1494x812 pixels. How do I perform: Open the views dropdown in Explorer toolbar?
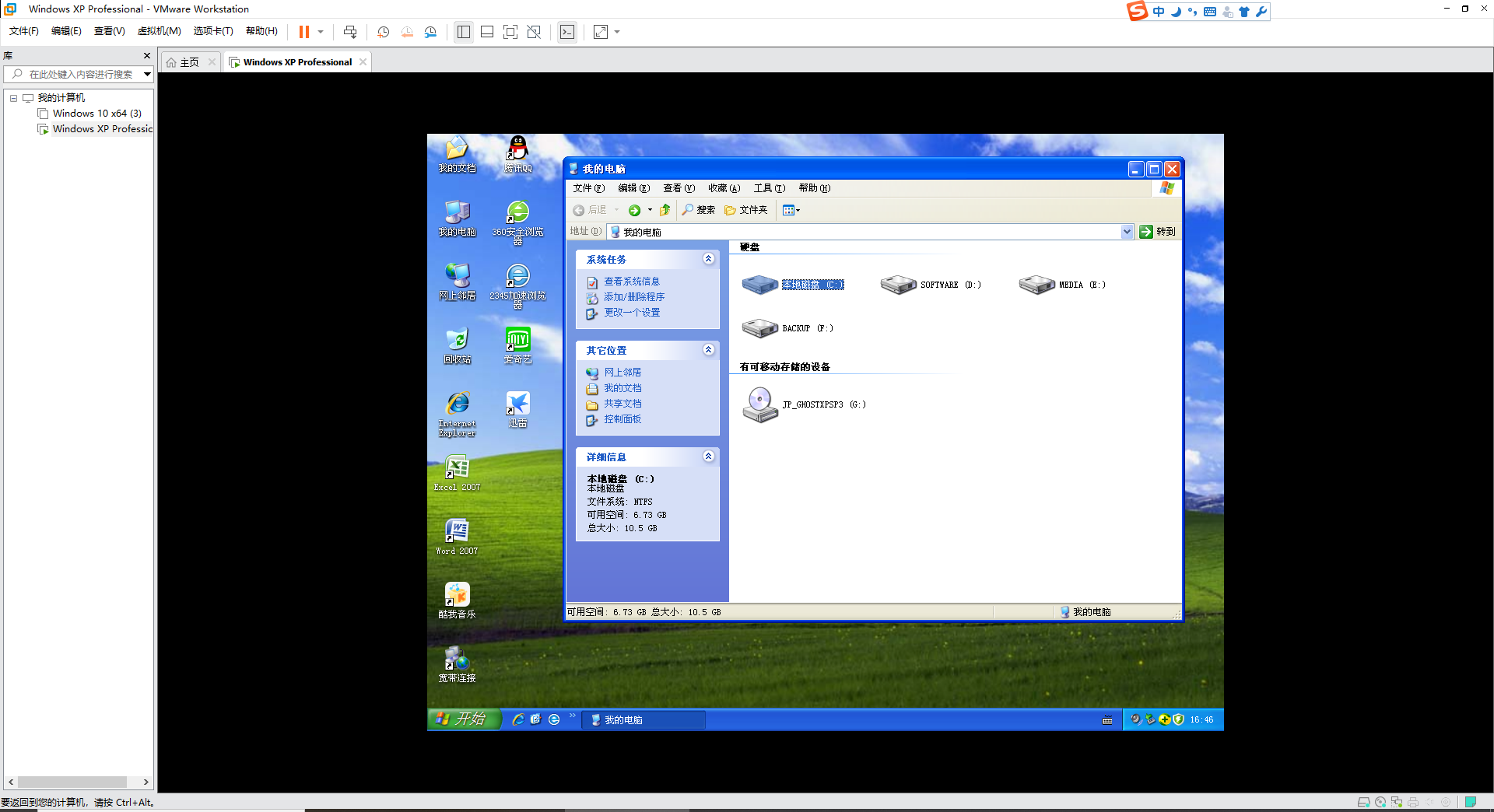tap(791, 210)
